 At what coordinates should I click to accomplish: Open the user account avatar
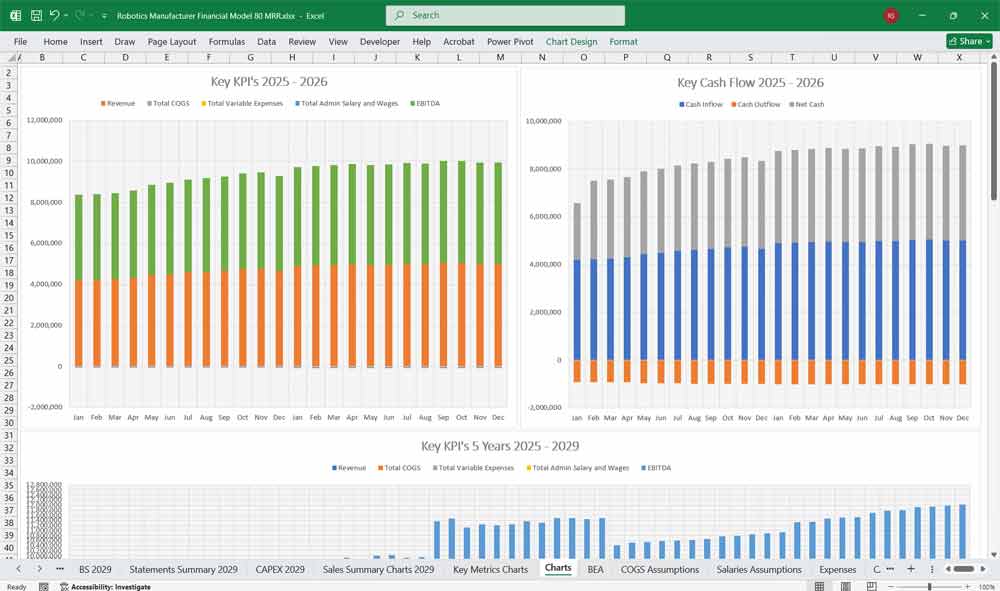[891, 16]
